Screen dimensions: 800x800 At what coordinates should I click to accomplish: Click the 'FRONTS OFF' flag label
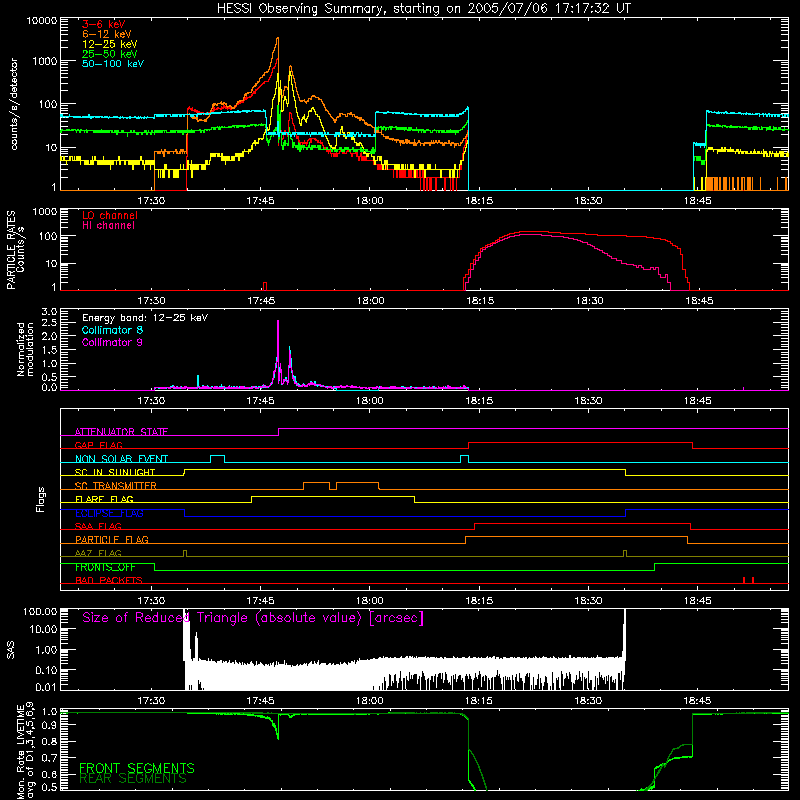(105, 567)
